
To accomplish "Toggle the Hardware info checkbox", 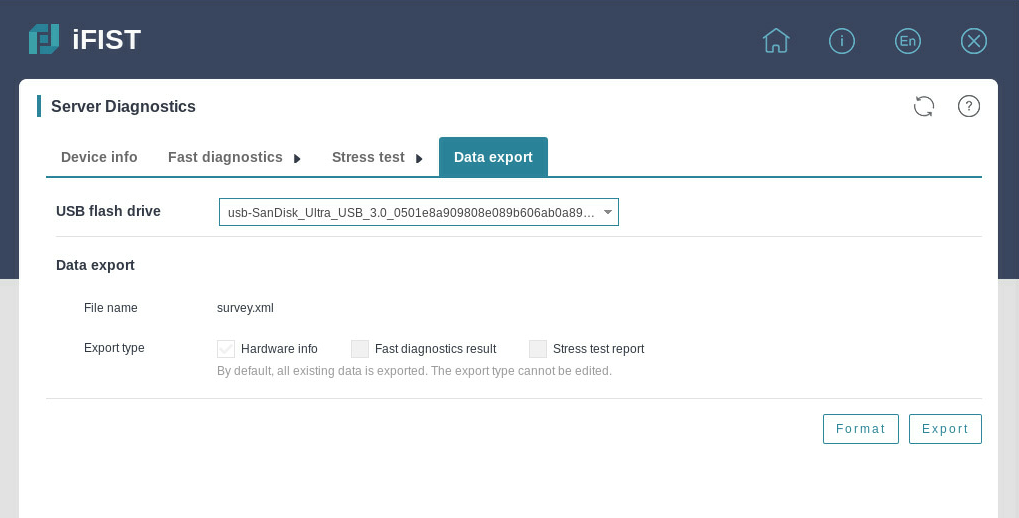I will coord(226,349).
